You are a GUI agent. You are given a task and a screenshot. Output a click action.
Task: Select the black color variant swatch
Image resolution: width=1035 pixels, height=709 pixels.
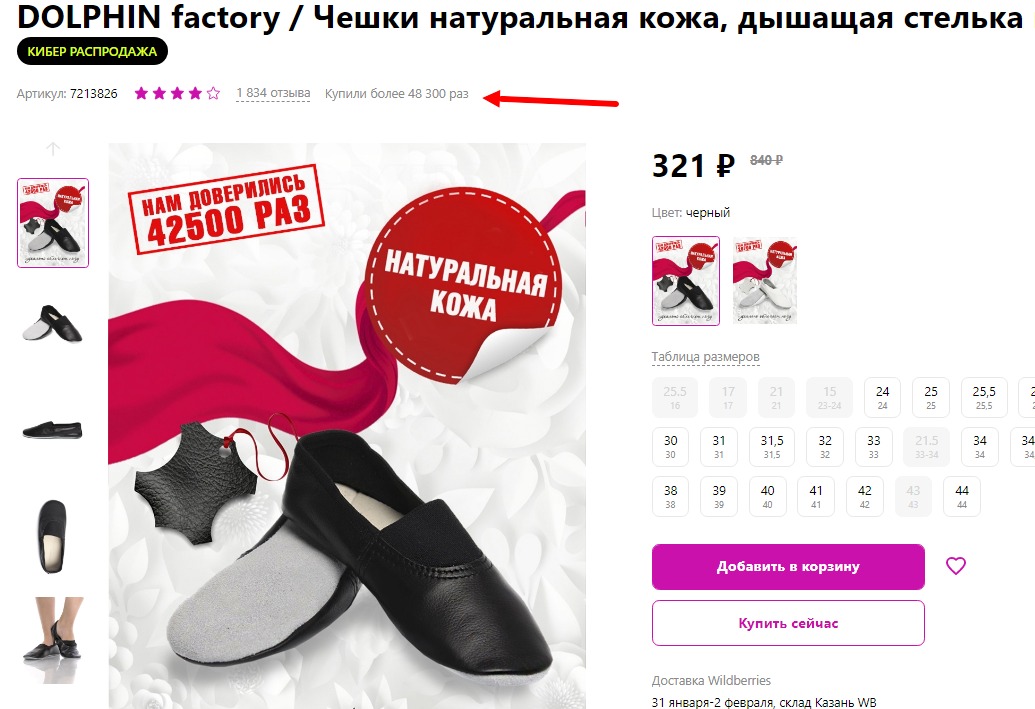(x=686, y=281)
